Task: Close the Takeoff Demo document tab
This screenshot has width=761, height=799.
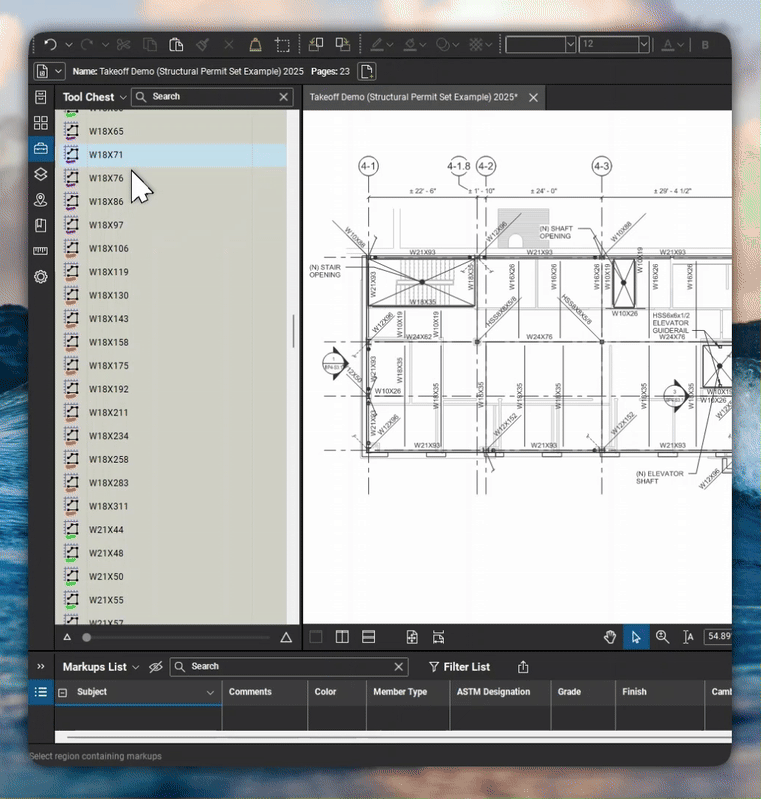Action: [x=533, y=97]
